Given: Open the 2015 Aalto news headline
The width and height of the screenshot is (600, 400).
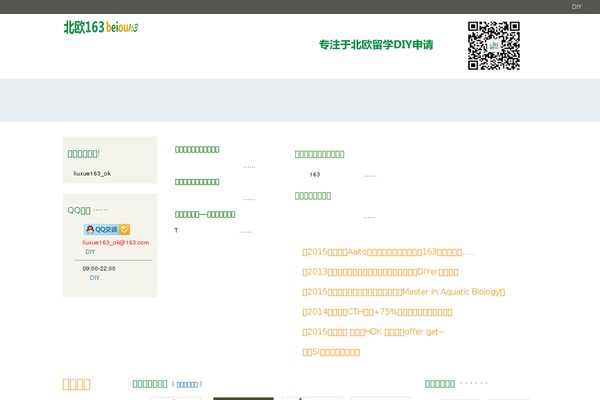Looking at the screenshot, I should point(388,252).
